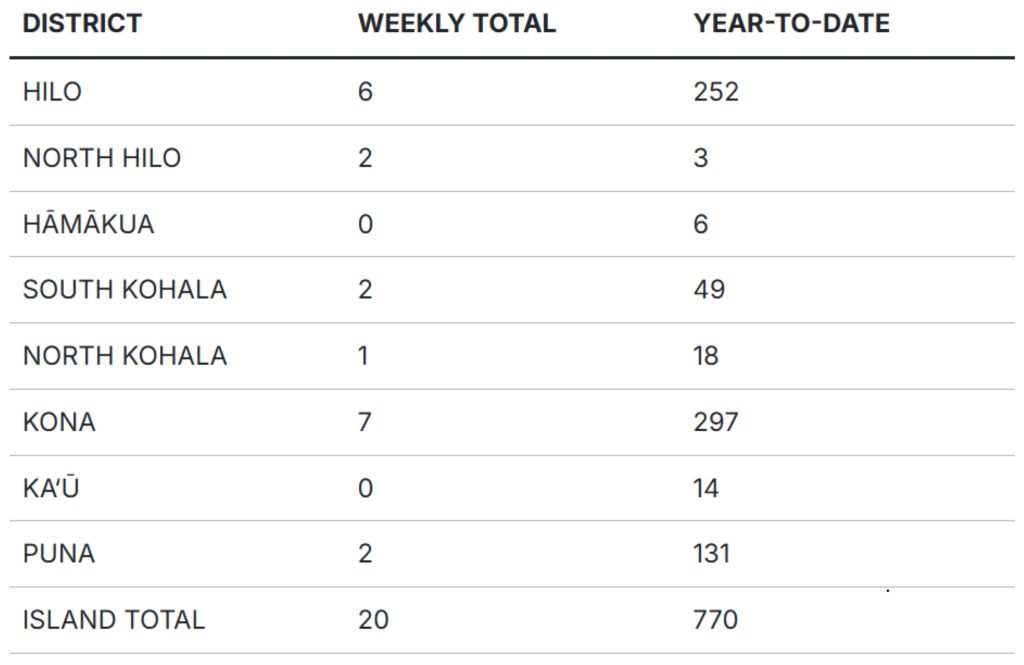This screenshot has height=665, width=1024.
Task: Click the WEEKLY TOTAL column header
Action: 456,24
